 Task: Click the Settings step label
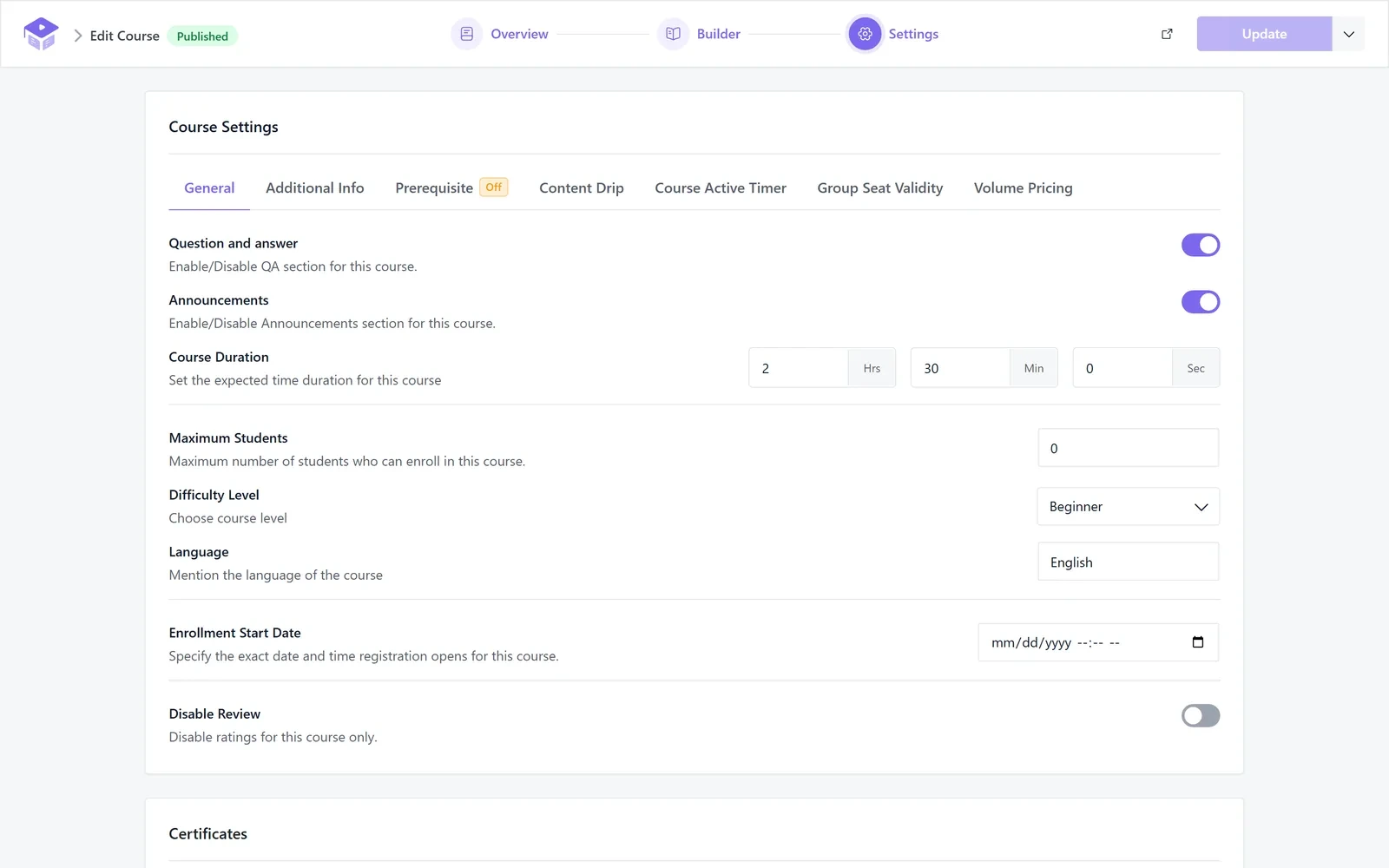(x=913, y=34)
